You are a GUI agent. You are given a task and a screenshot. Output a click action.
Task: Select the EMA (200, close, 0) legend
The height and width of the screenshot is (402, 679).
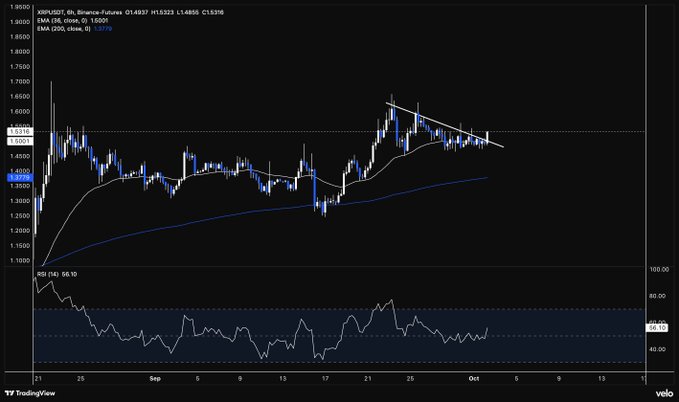(x=74, y=29)
